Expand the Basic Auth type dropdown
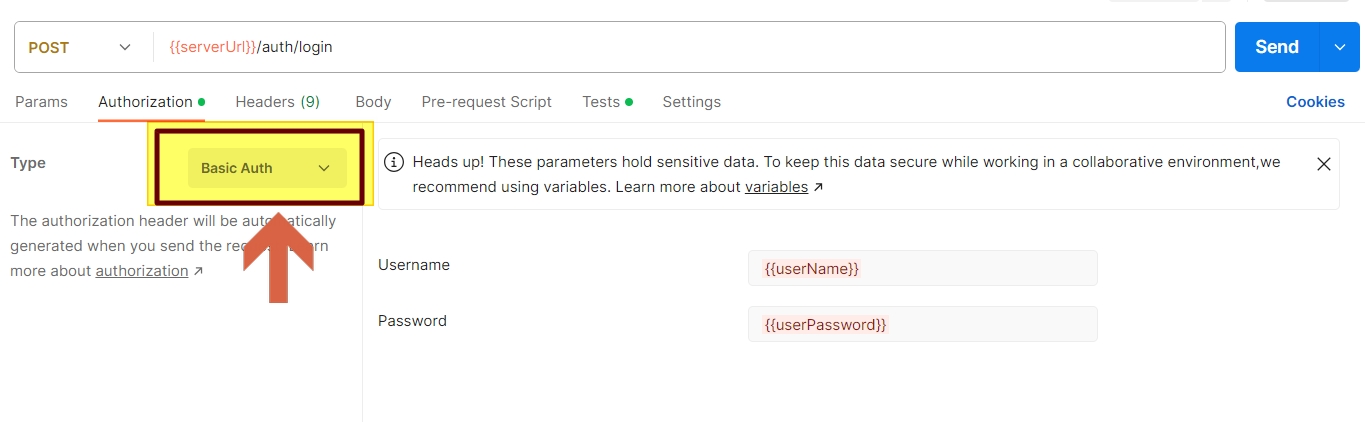The image size is (1365, 422). coord(267,168)
